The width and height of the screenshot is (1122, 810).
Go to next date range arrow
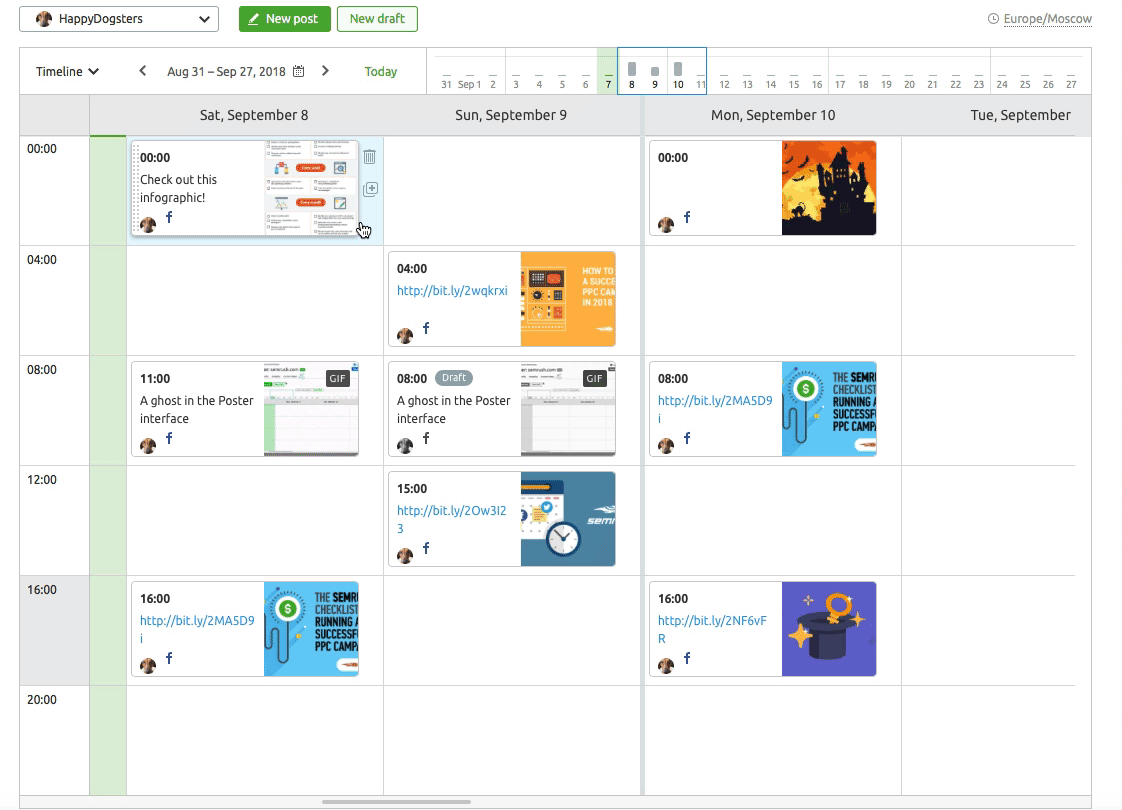(325, 71)
